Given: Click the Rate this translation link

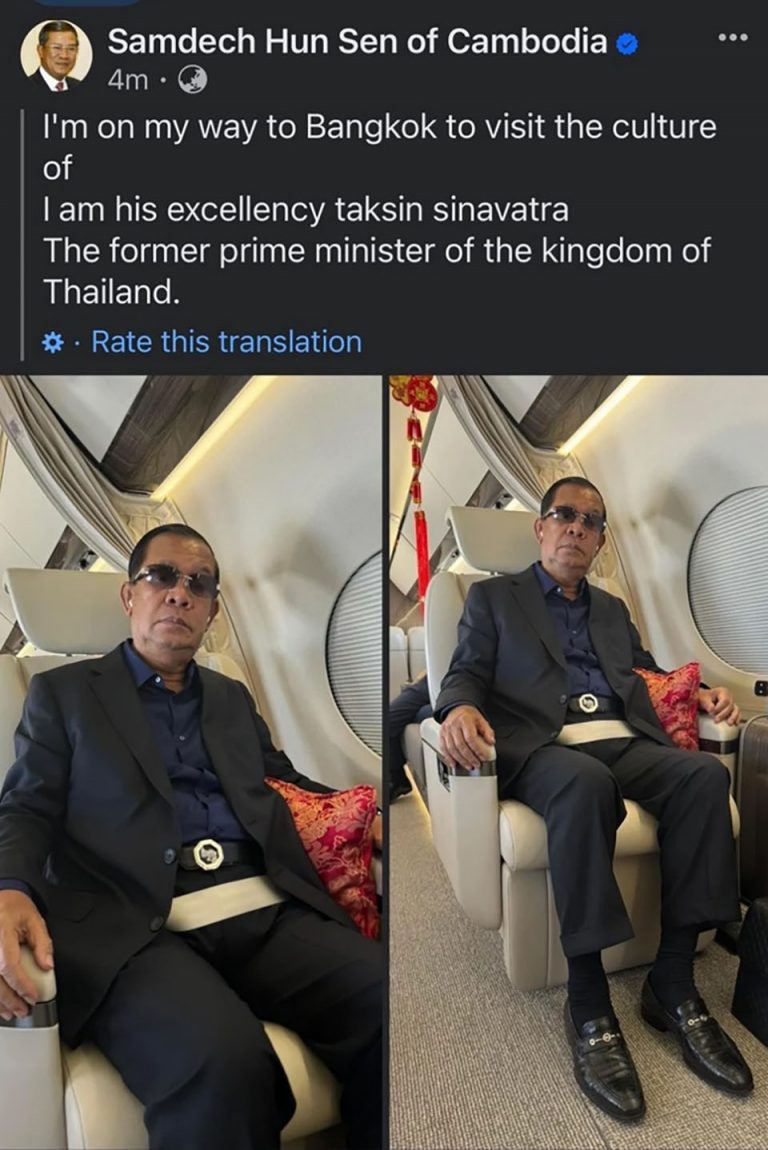Looking at the screenshot, I should [226, 343].
